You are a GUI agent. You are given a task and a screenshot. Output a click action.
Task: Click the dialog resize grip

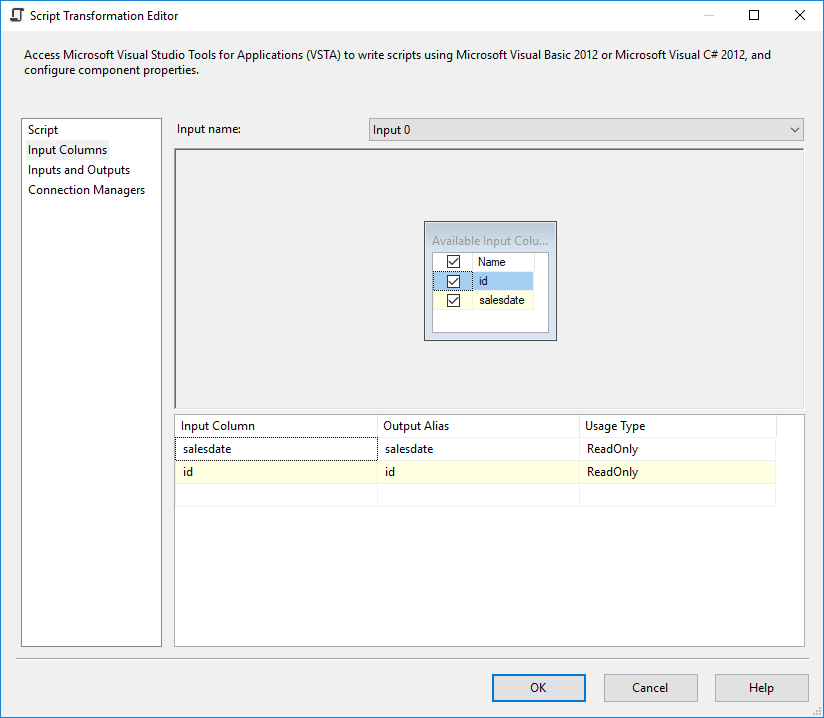pos(817,711)
